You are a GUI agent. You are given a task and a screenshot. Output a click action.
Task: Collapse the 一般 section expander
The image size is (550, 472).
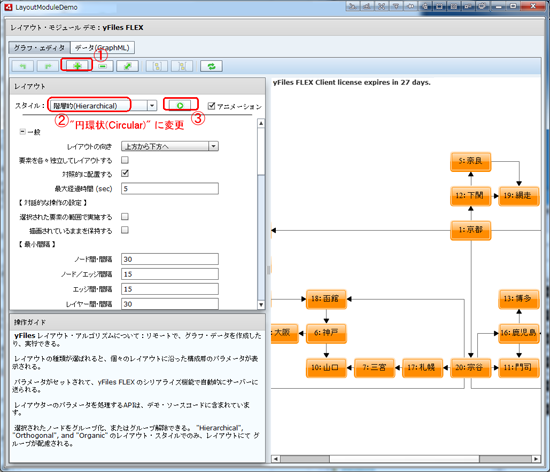pyautogui.click(x=22, y=132)
